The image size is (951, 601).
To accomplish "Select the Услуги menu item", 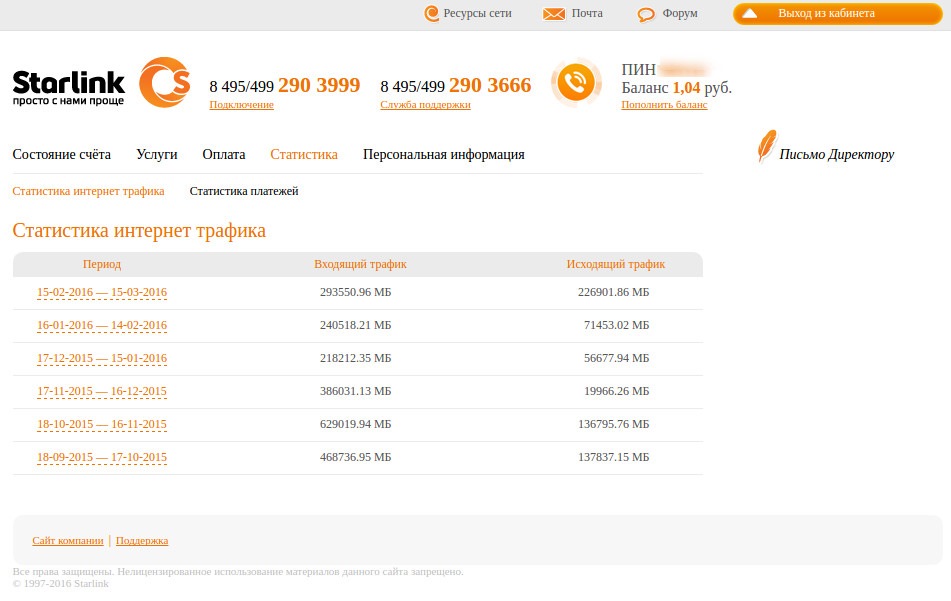I will click(x=156, y=154).
